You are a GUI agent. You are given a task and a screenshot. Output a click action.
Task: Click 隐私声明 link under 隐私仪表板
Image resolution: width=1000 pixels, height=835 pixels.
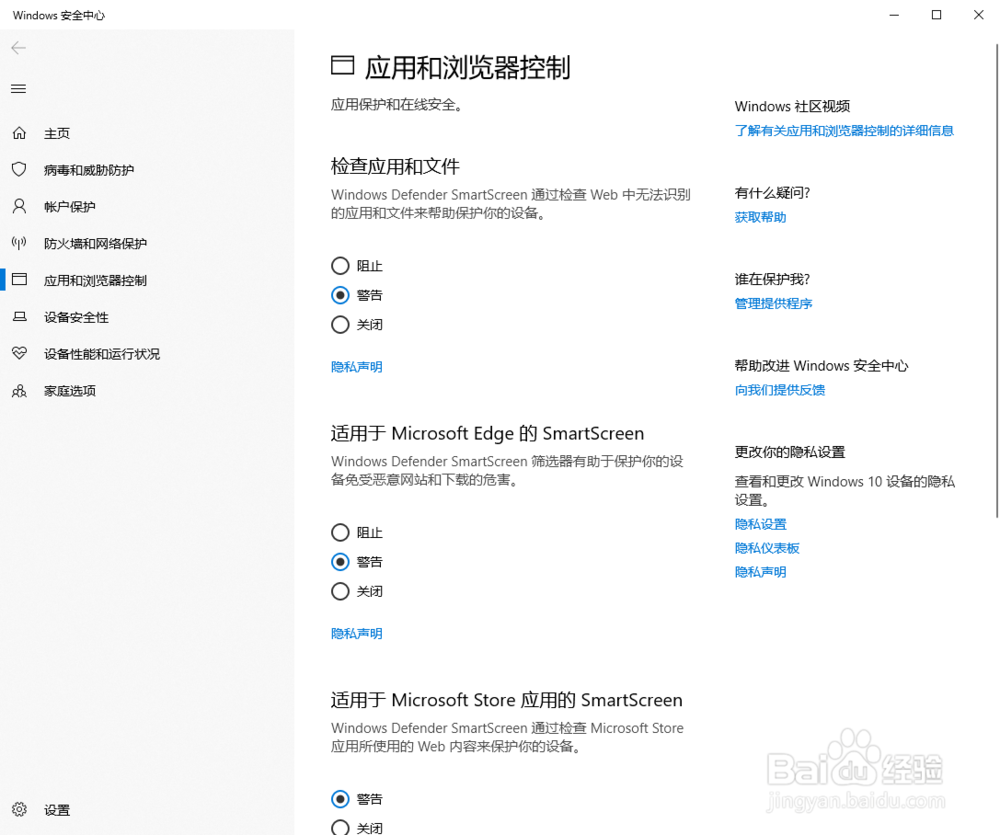click(x=760, y=572)
